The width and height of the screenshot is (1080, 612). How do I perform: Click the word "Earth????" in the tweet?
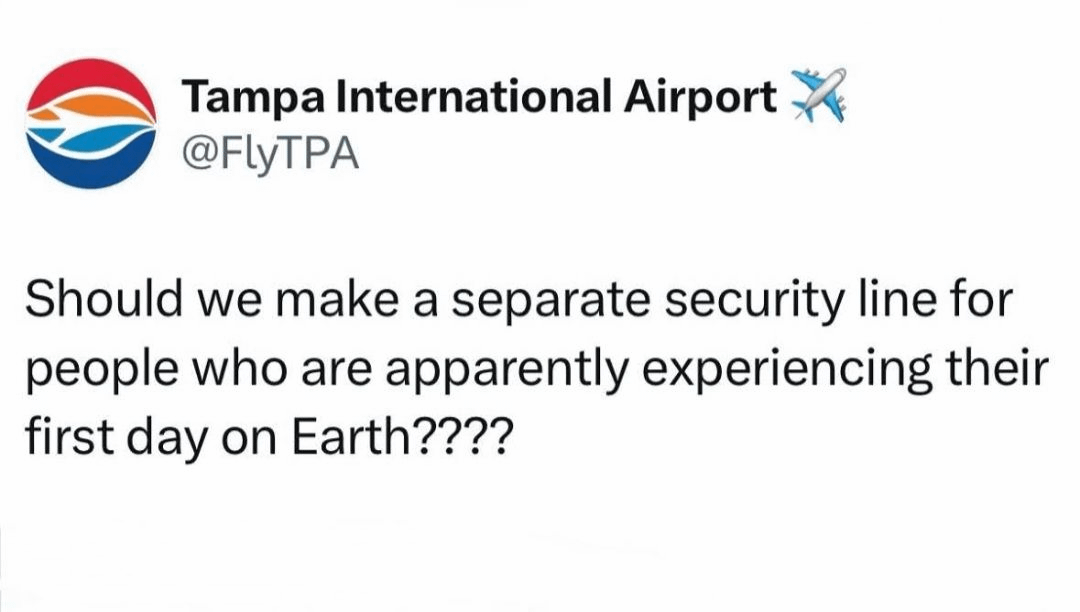[x=403, y=437]
